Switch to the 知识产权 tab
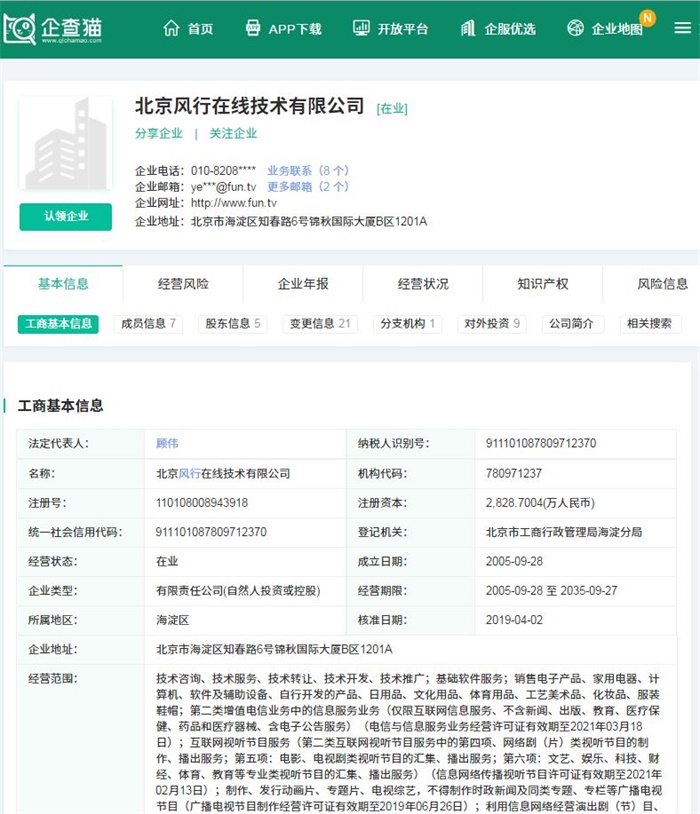Image resolution: width=700 pixels, height=814 pixels. point(543,284)
